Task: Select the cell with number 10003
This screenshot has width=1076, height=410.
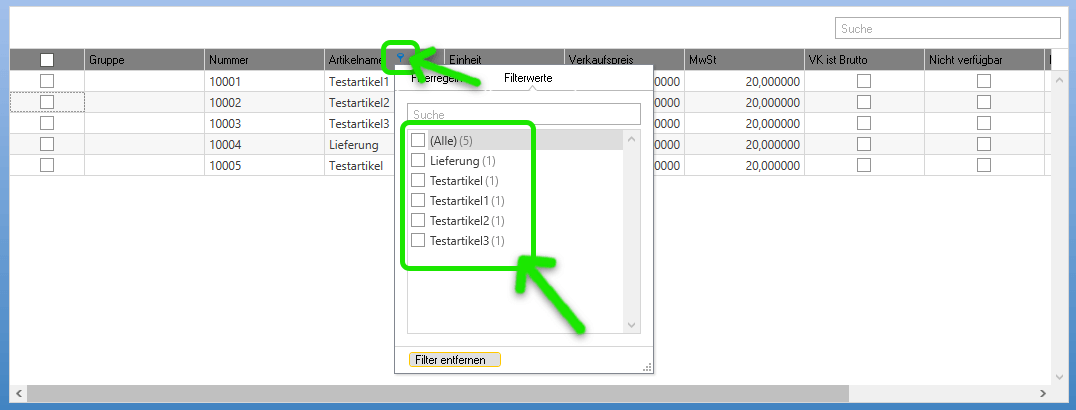Action: pyautogui.click(x=264, y=123)
